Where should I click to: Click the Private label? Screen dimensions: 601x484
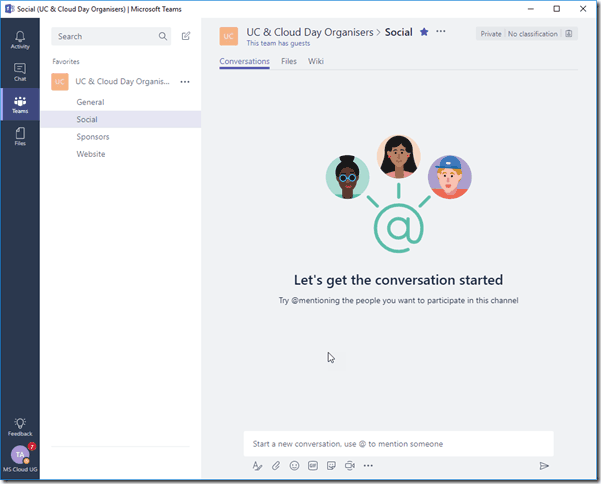point(491,34)
